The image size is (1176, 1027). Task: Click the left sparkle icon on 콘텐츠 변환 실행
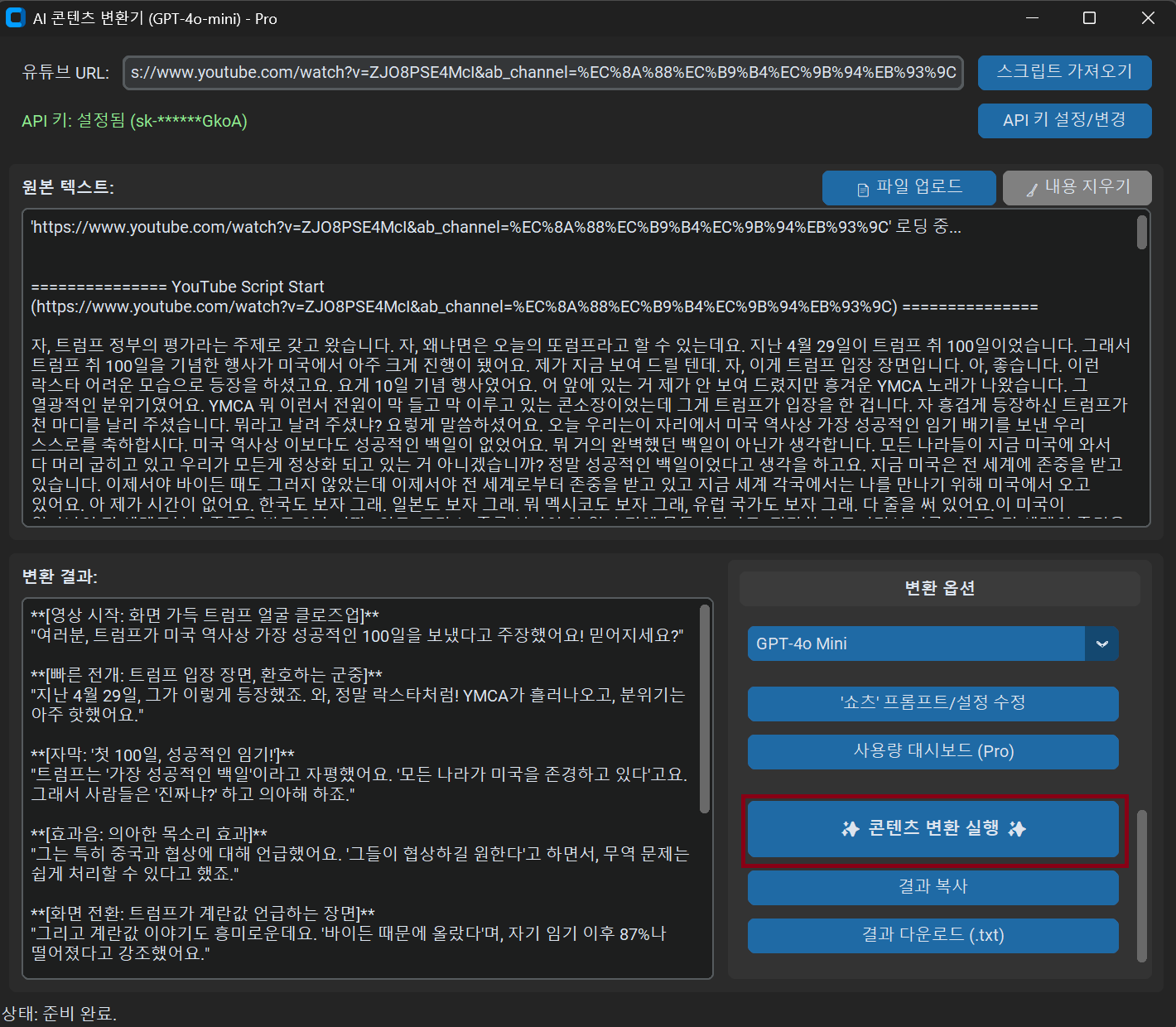click(851, 829)
